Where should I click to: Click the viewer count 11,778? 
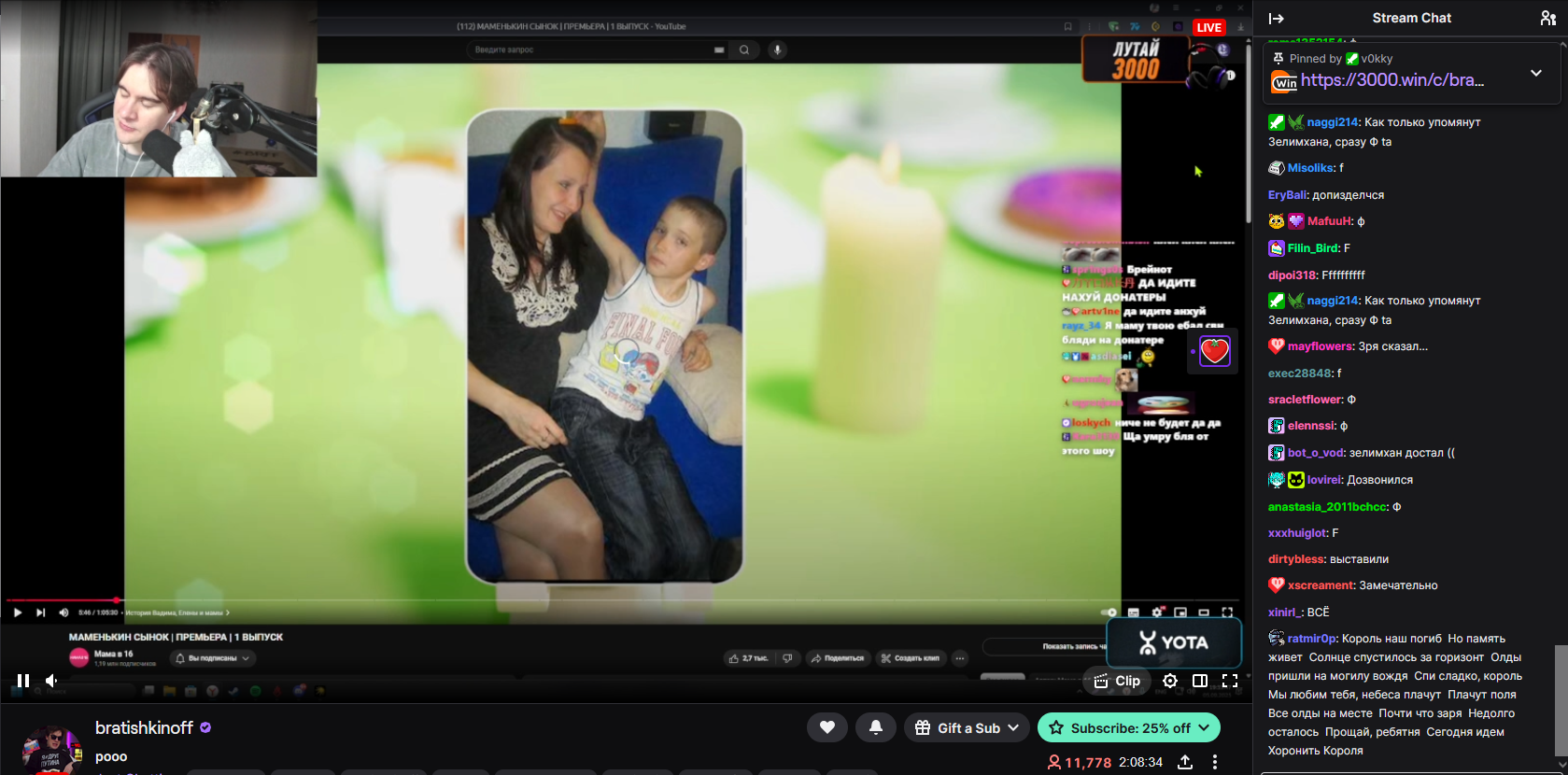[x=1080, y=762]
